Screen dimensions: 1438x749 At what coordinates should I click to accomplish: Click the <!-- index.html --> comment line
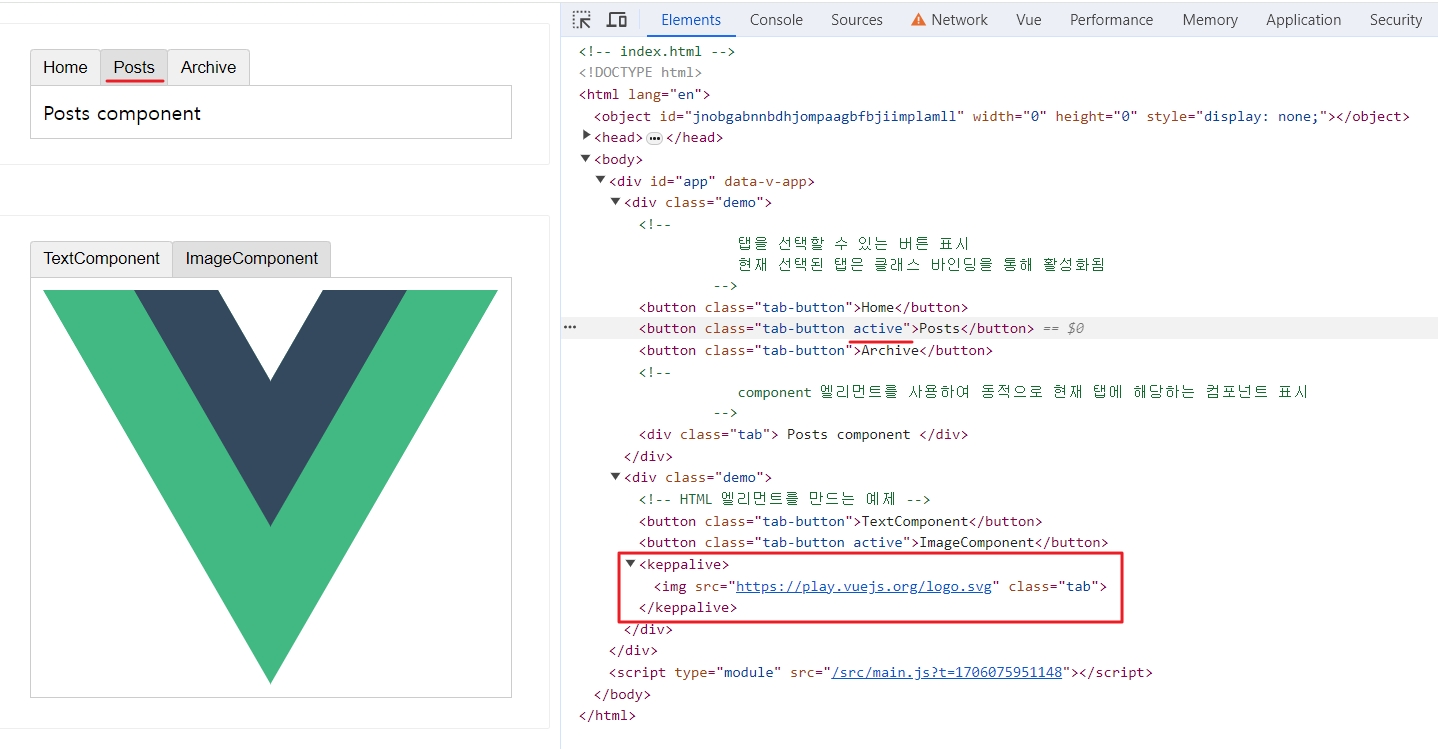click(x=657, y=51)
